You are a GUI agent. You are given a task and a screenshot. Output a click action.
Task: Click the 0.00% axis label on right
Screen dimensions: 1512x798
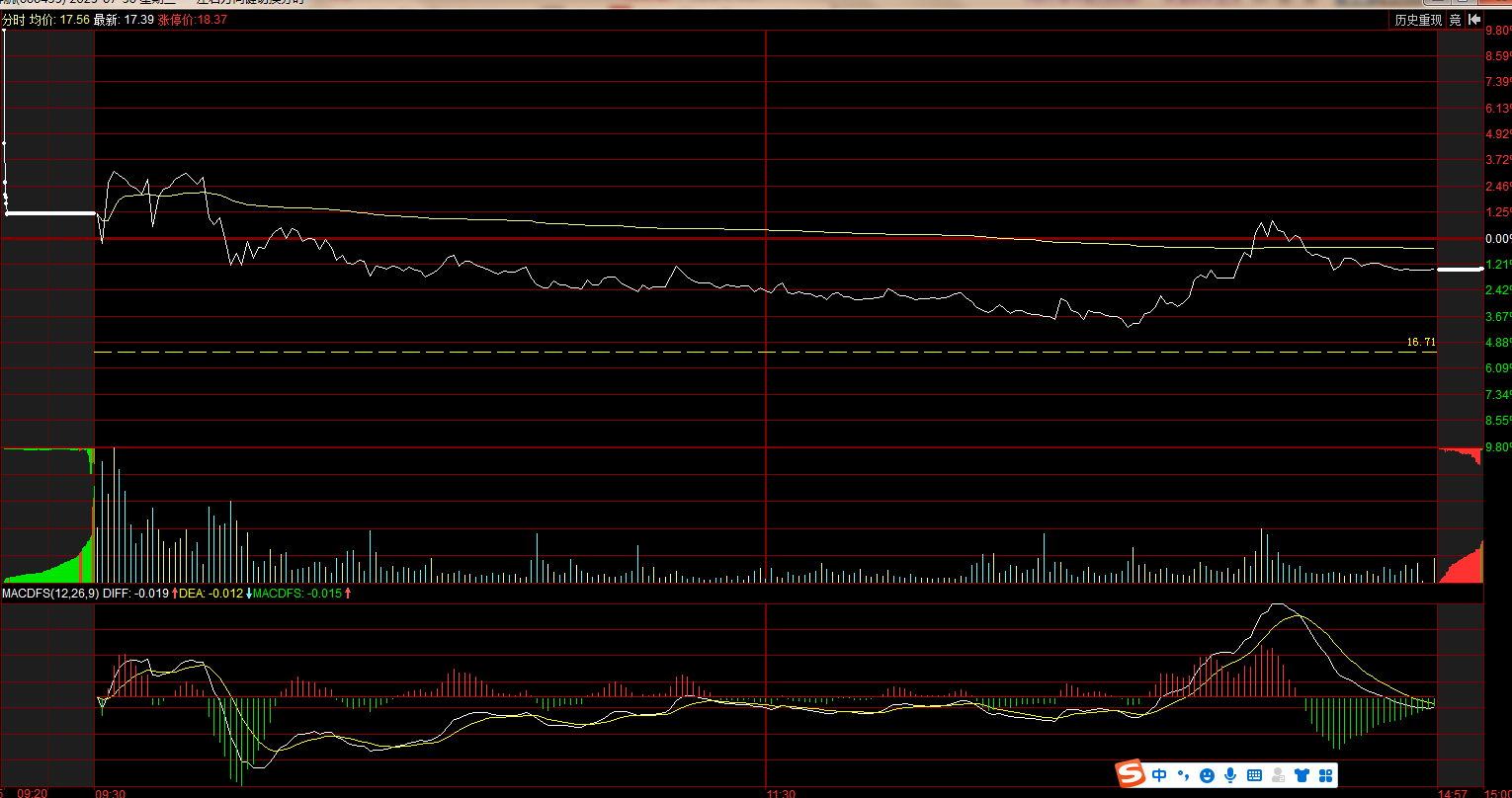click(x=1498, y=238)
